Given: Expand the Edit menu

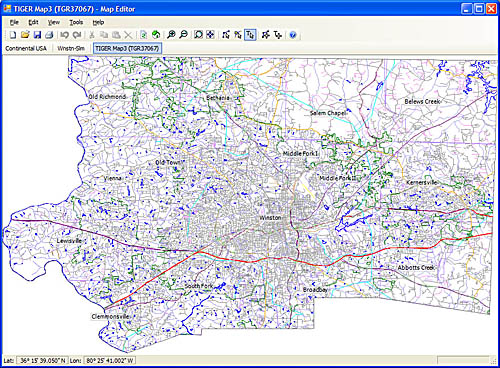Looking at the screenshot, I should [33, 22].
